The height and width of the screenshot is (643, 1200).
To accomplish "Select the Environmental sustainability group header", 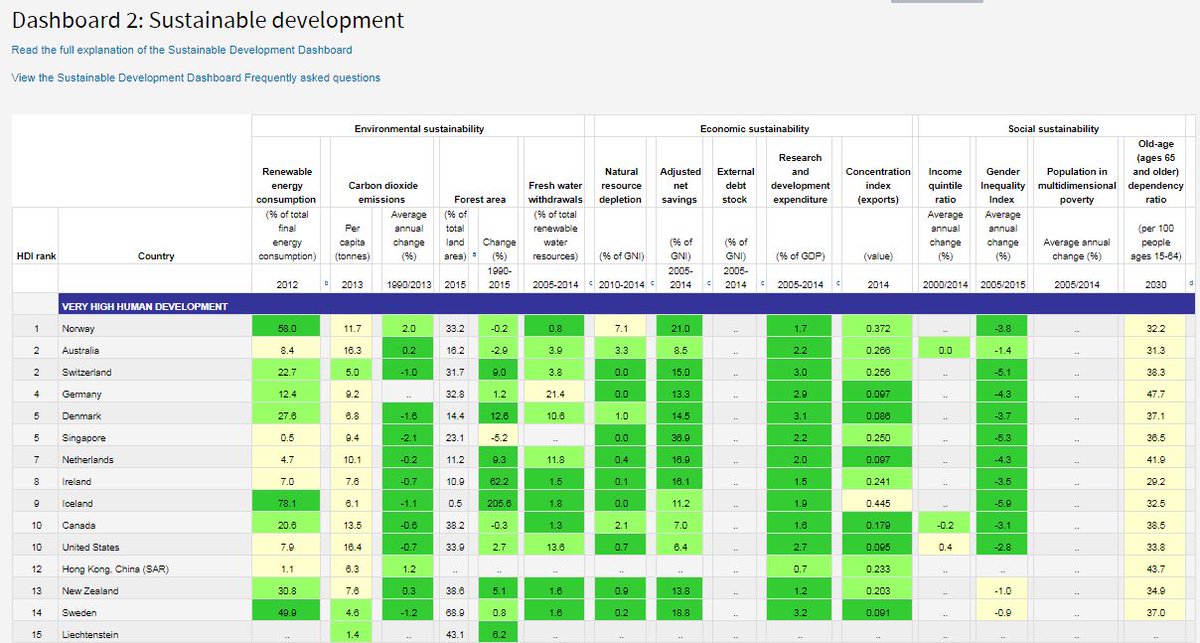I will [x=419, y=129].
